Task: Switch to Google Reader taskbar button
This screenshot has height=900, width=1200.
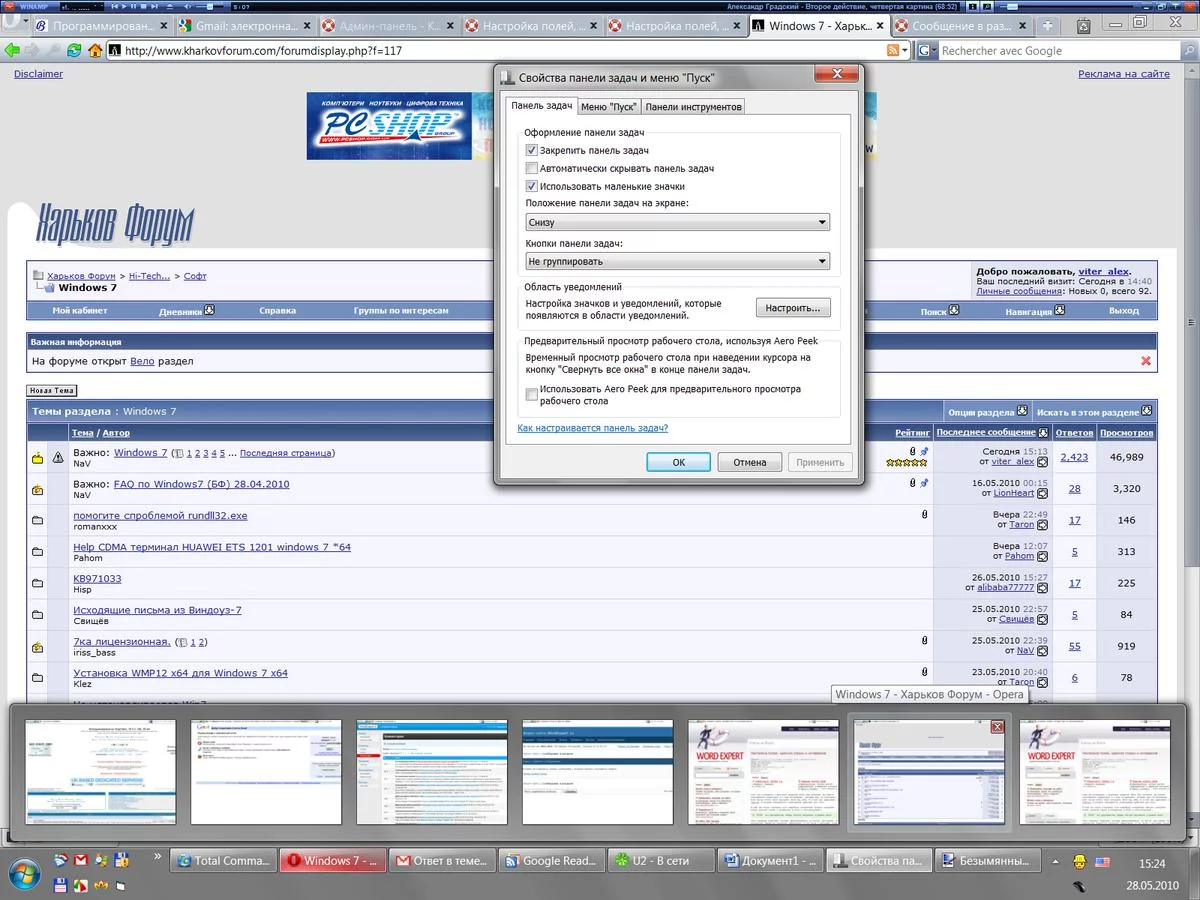Action: click(553, 861)
